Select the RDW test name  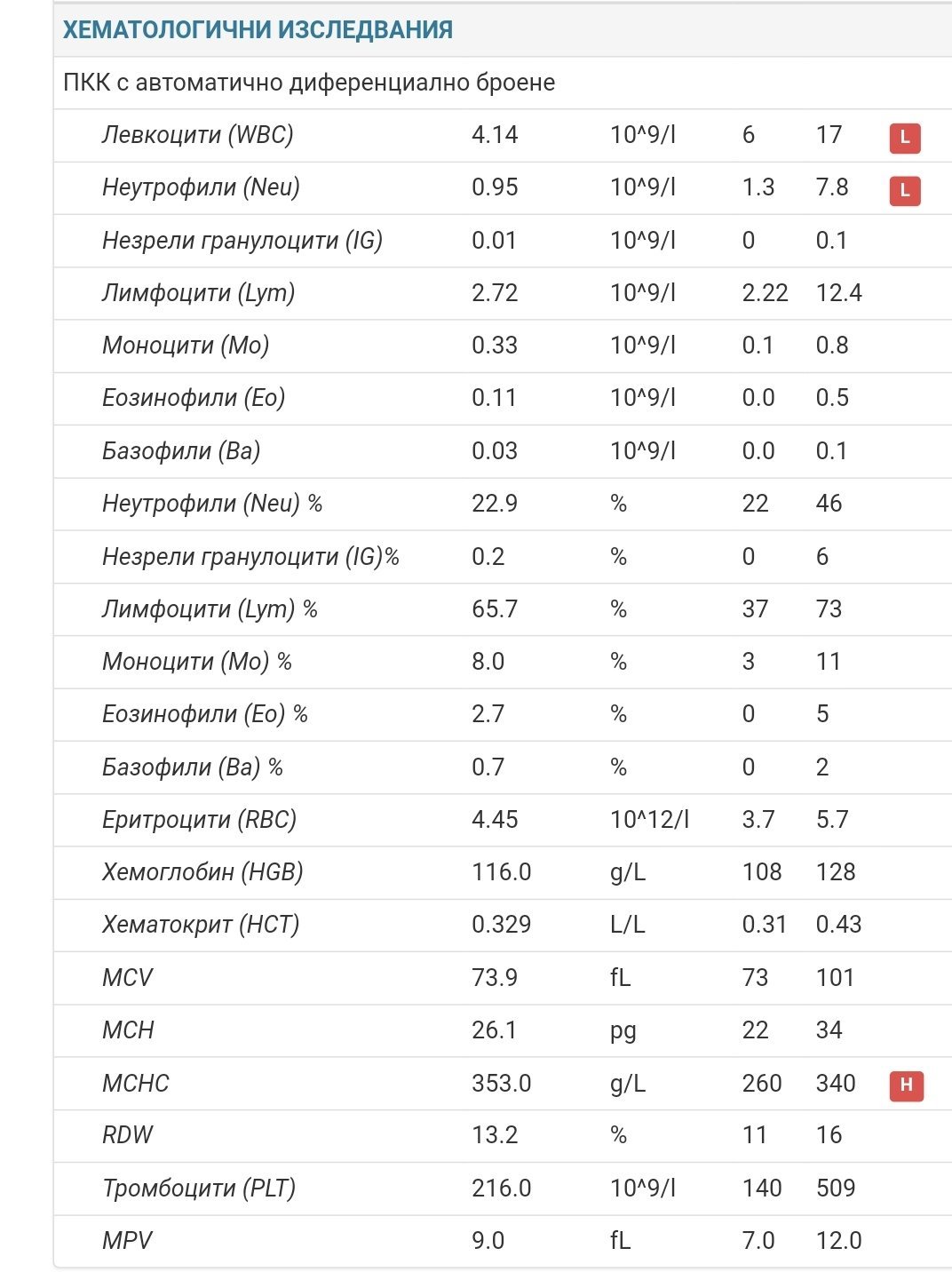tap(128, 1135)
